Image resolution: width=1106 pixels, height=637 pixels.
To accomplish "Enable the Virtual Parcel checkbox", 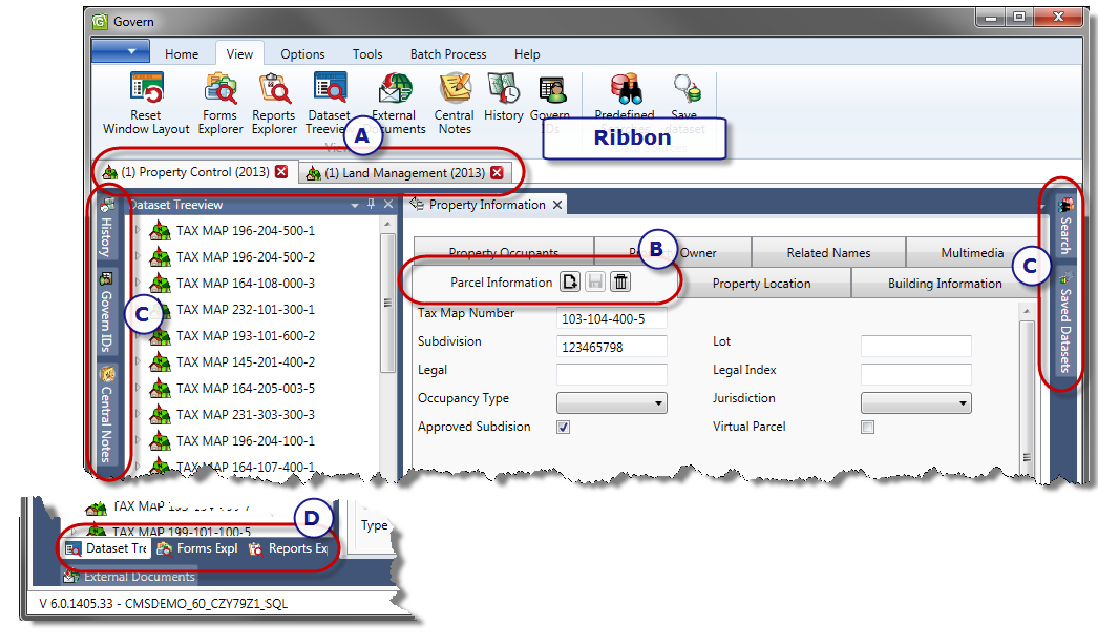I will (868, 427).
